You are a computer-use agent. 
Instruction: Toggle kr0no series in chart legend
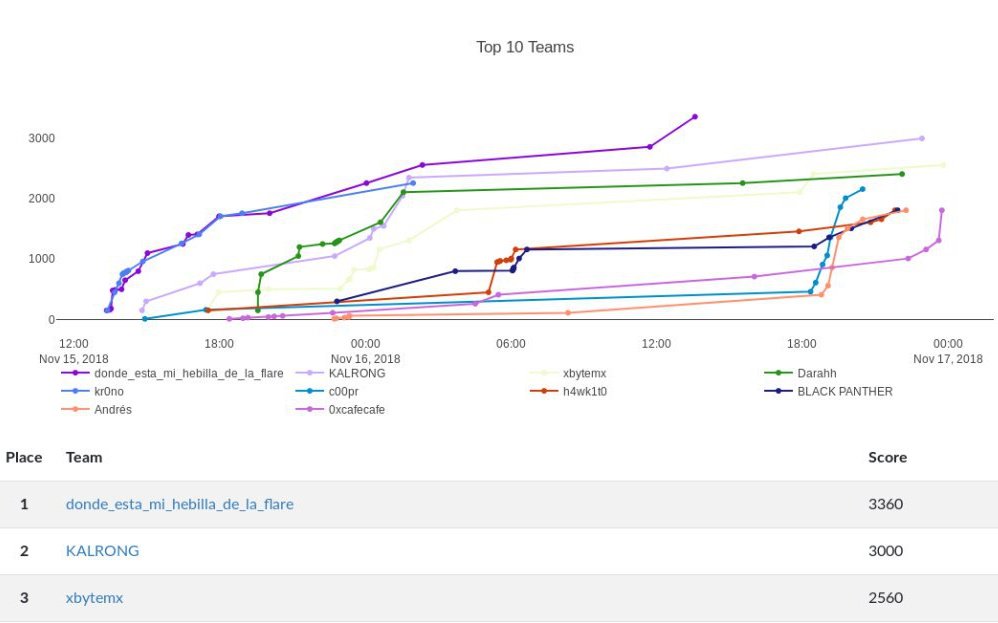(92, 391)
